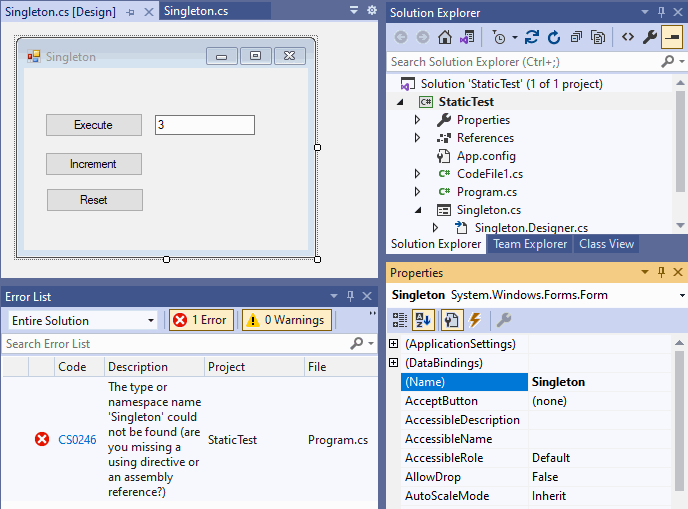Expand the CodeFile1.cs node
The width and height of the screenshot is (688, 509).
tap(417, 174)
